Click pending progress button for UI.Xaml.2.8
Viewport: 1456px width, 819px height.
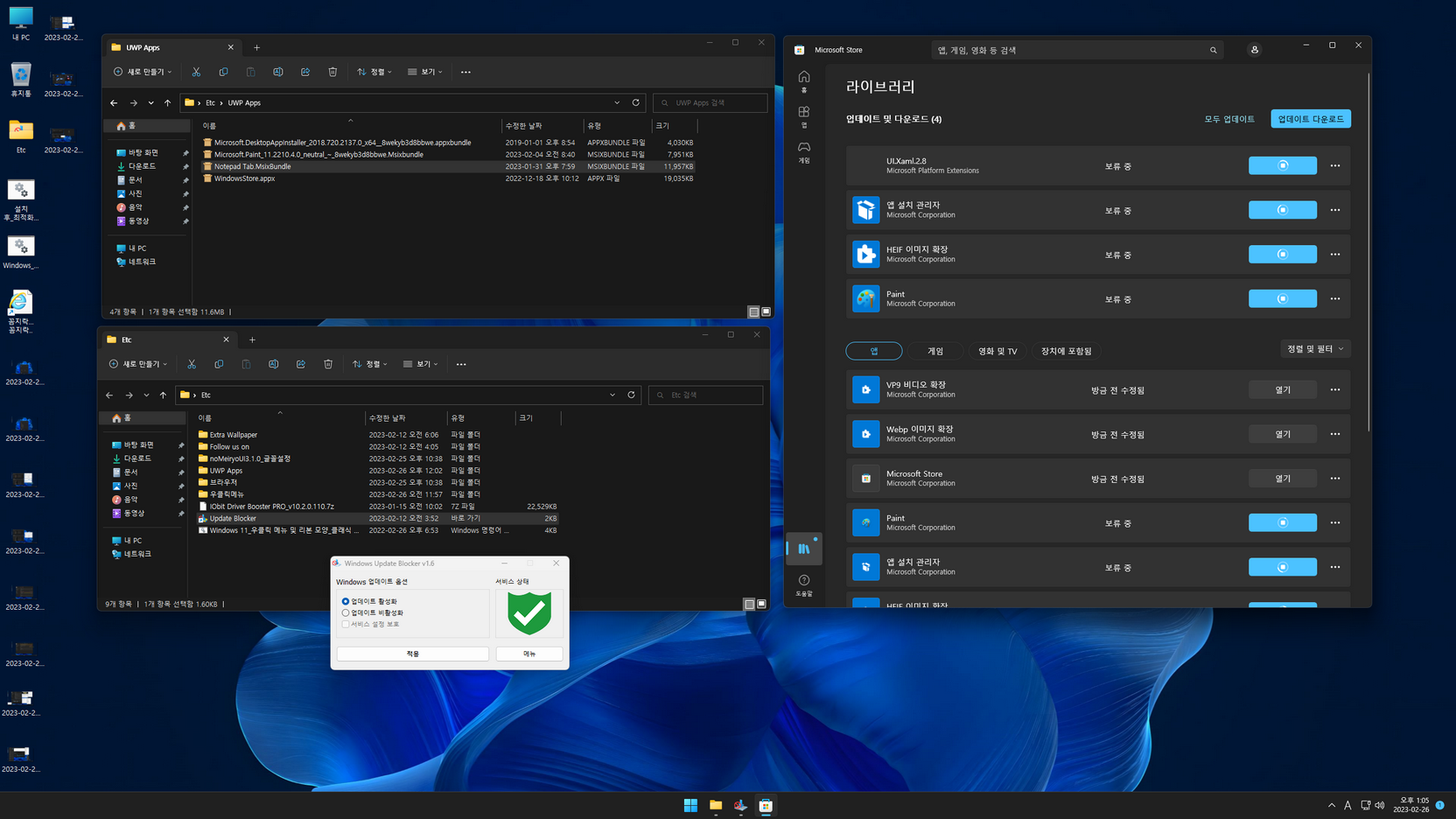(1283, 165)
